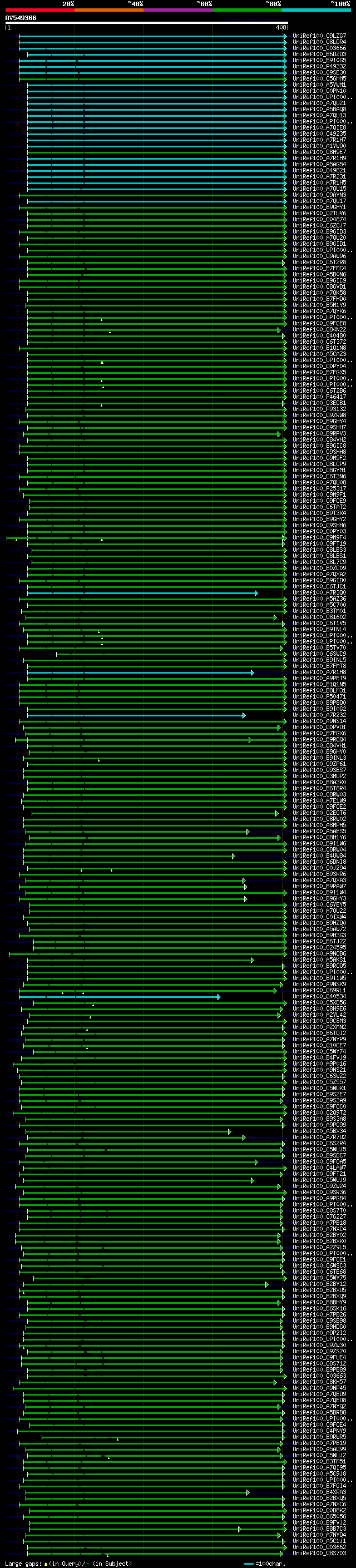Click hit label UniRef100_O81602
Viewport: 356px width, 1568px height.
pos(319,617)
